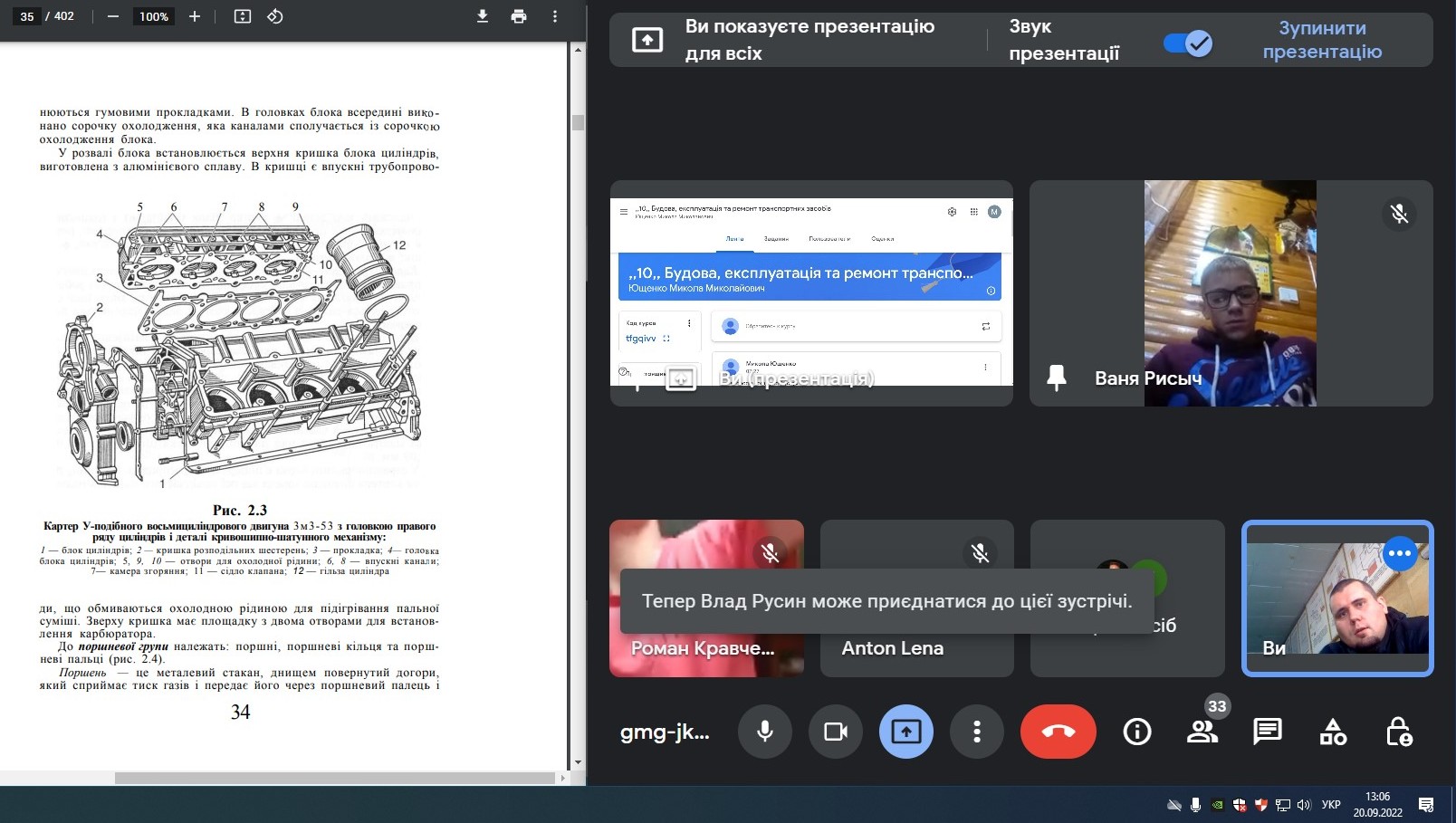Image resolution: width=1456 pixels, height=823 pixels.
Task: Download the PDF document
Action: coord(483,16)
